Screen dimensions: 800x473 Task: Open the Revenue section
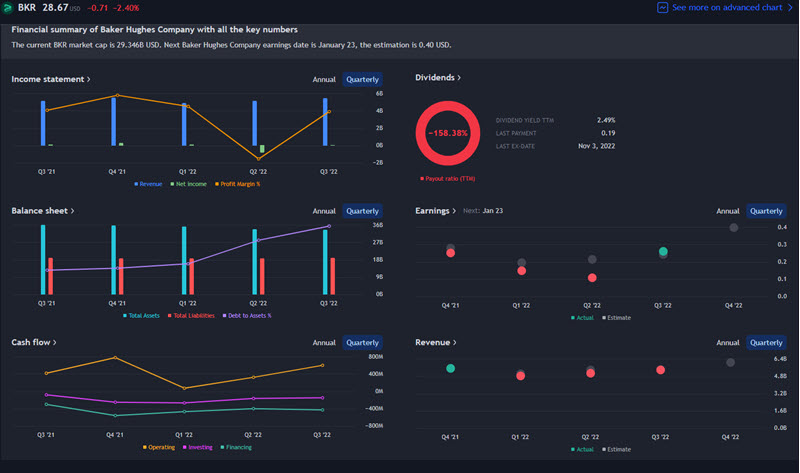(x=435, y=342)
